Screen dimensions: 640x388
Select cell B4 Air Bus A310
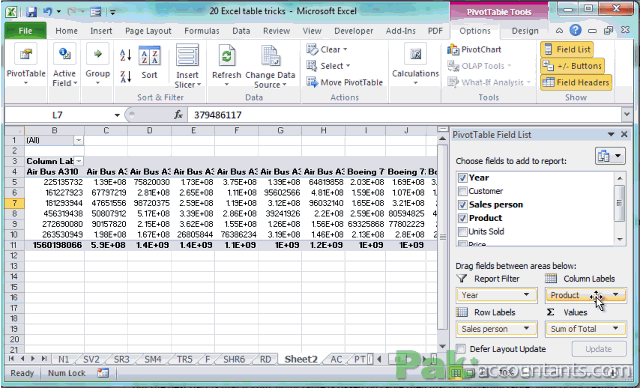[54, 172]
